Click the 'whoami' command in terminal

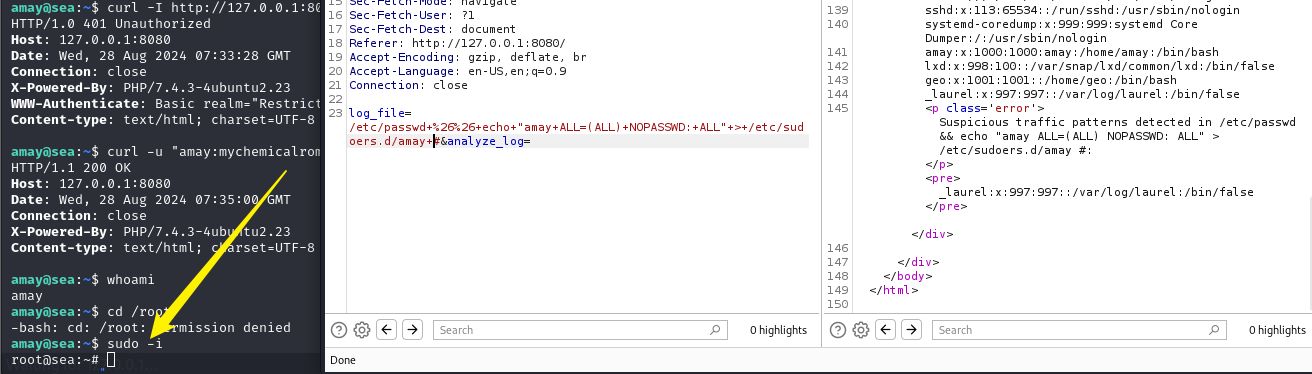coord(130,280)
